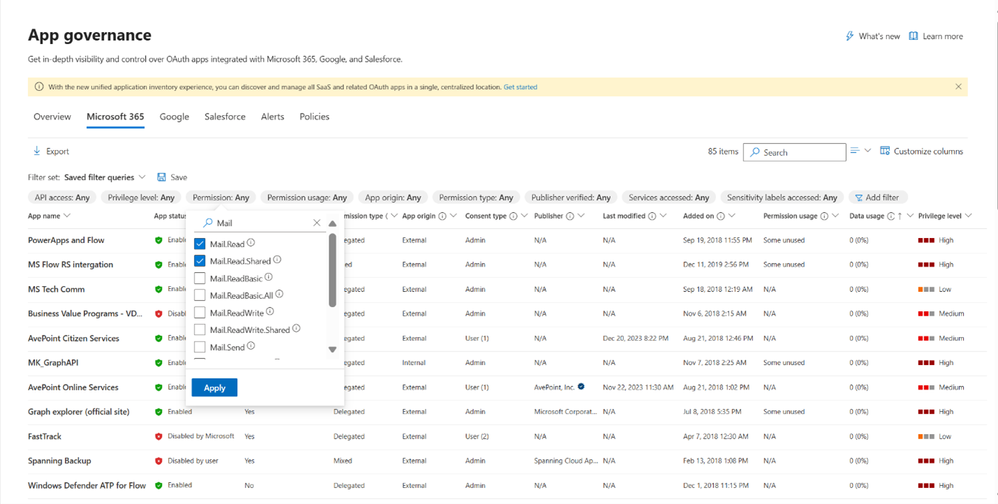Click the Publisher column info icon
The width and height of the screenshot is (998, 504).
pyautogui.click(x=570, y=216)
